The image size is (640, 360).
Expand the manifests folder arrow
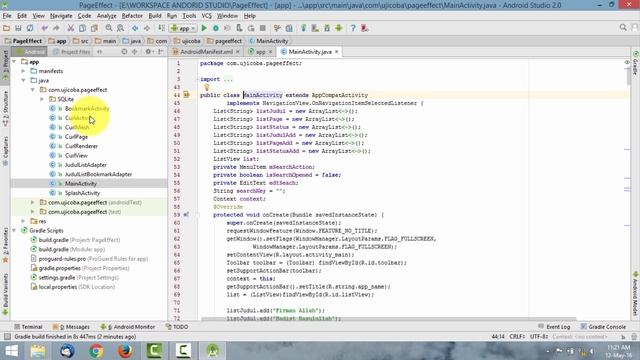24,71
